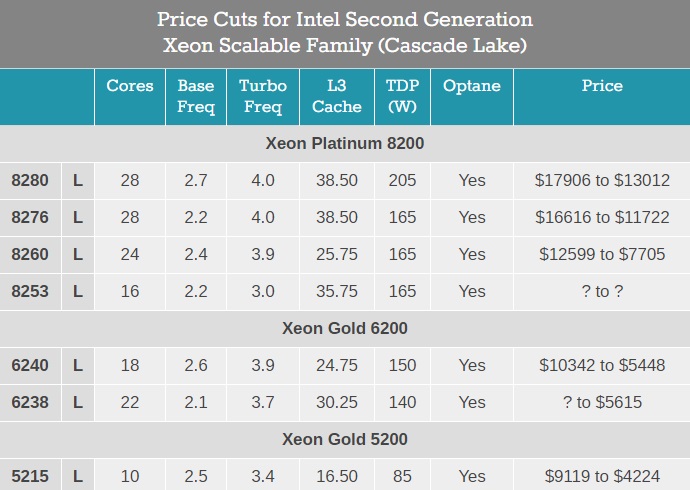Select the Turbo Freq column header
The width and height of the screenshot is (690, 490).
tap(263, 96)
